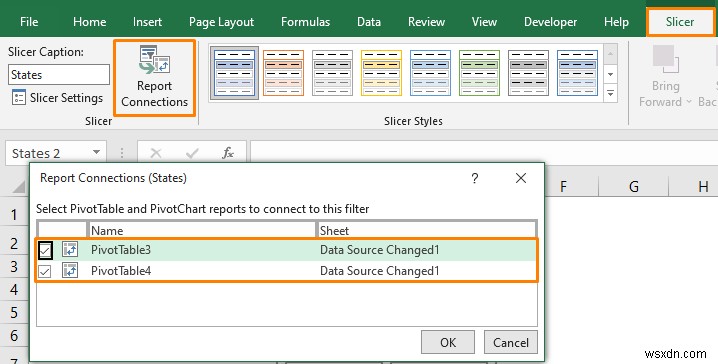Click the PivotTable3 row icon
This screenshot has width=718, height=364.
point(70,250)
